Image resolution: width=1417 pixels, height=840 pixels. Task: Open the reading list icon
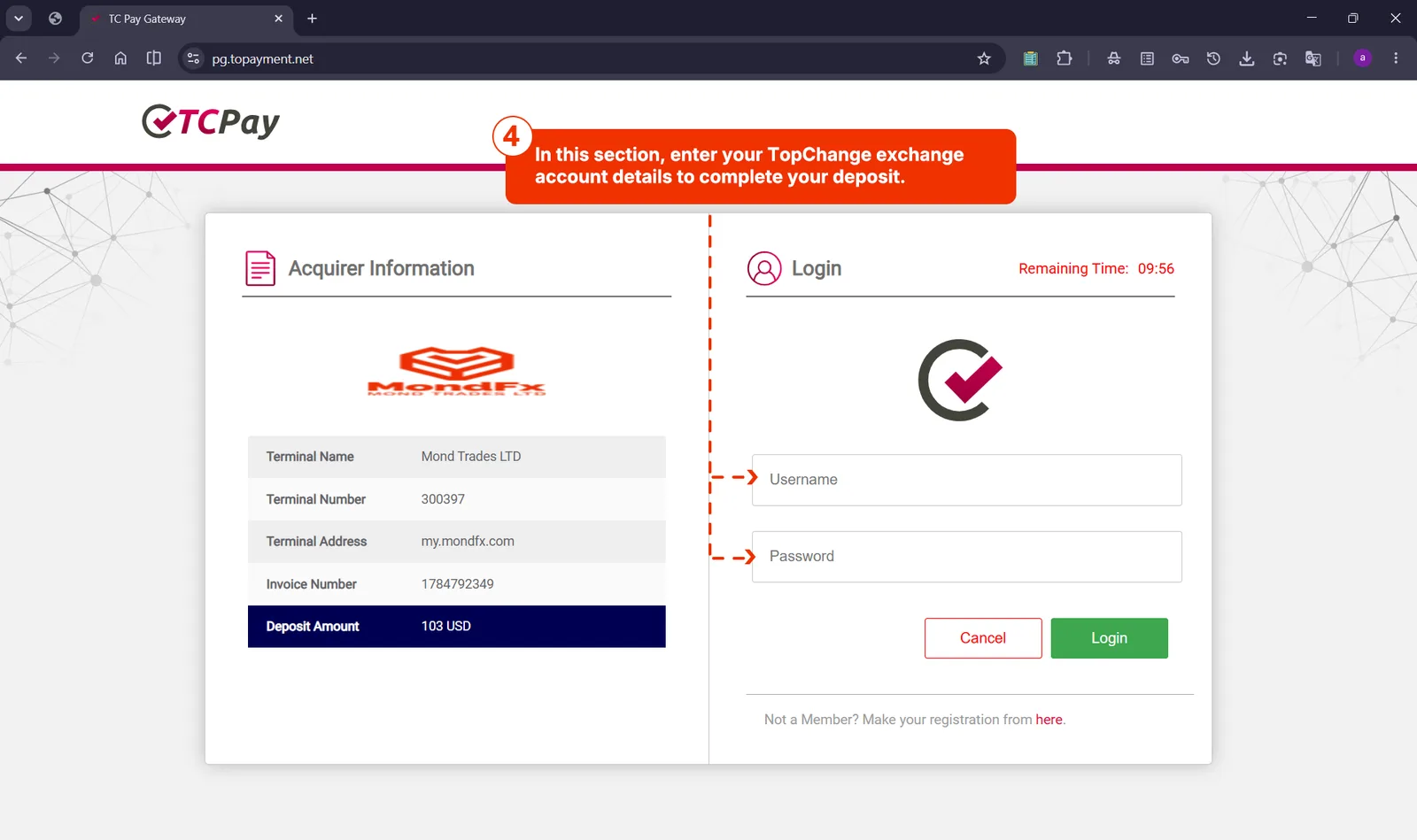[1147, 58]
